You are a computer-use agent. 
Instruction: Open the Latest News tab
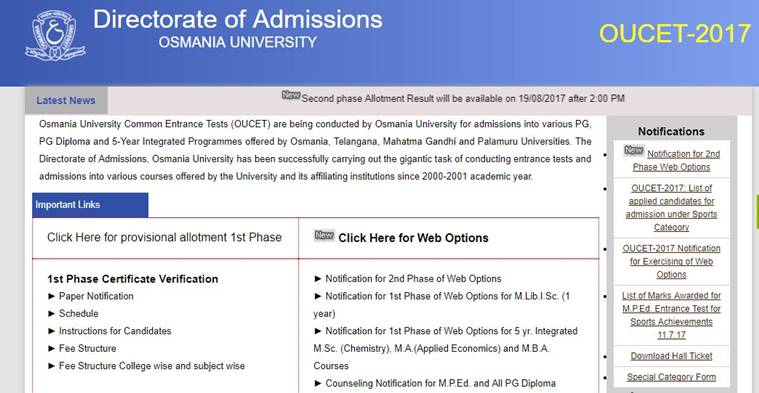(66, 101)
